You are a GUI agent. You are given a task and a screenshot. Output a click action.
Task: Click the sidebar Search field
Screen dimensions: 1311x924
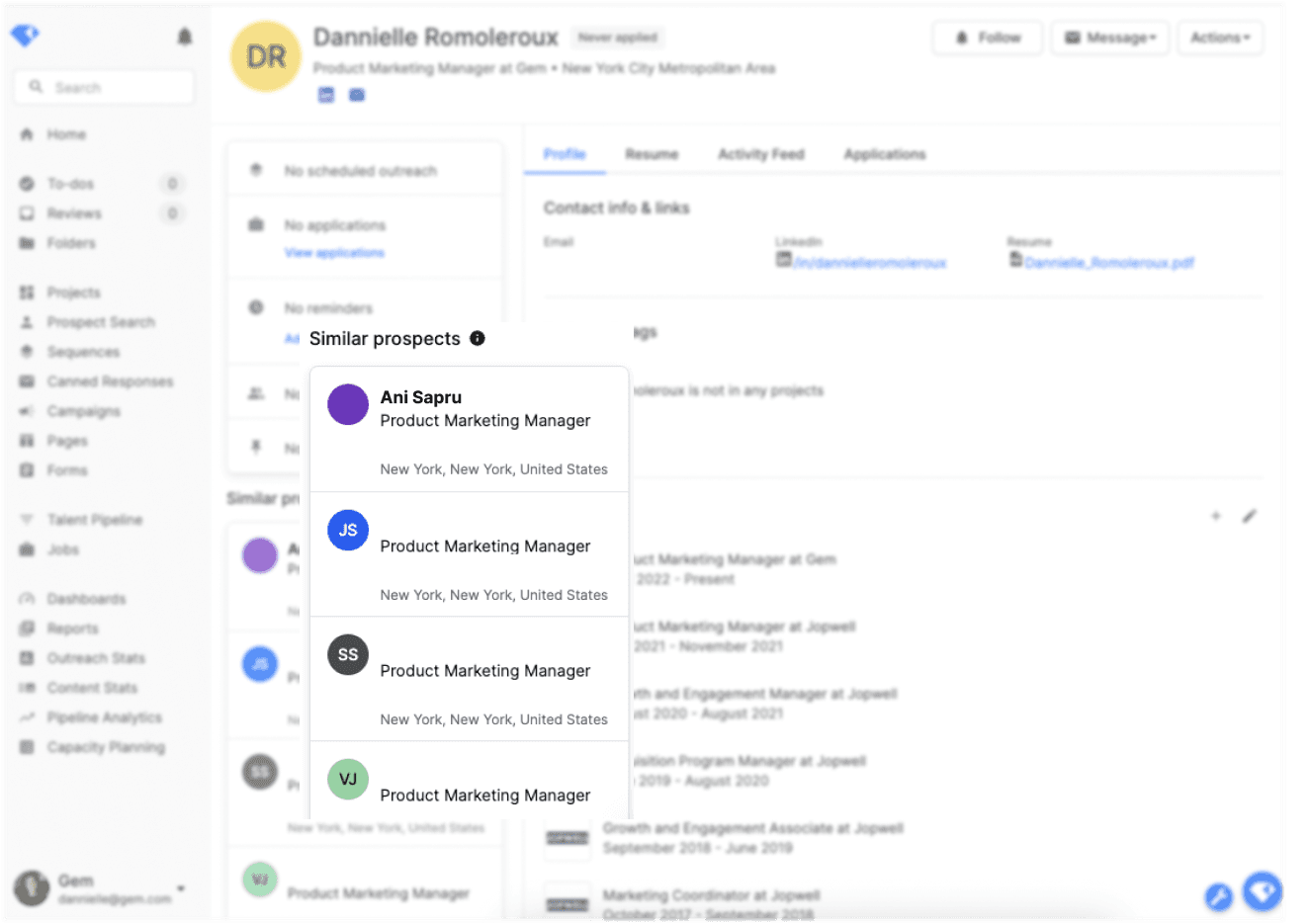click(104, 87)
